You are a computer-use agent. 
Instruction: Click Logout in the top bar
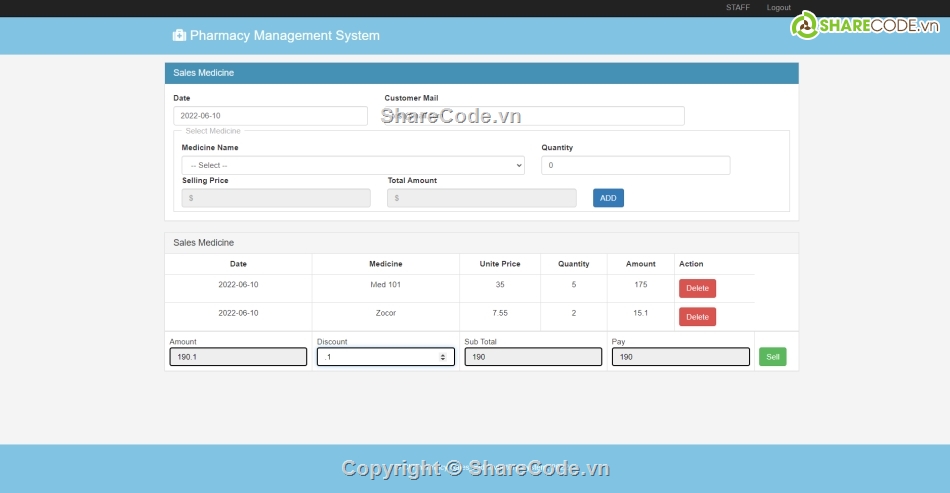point(778,8)
